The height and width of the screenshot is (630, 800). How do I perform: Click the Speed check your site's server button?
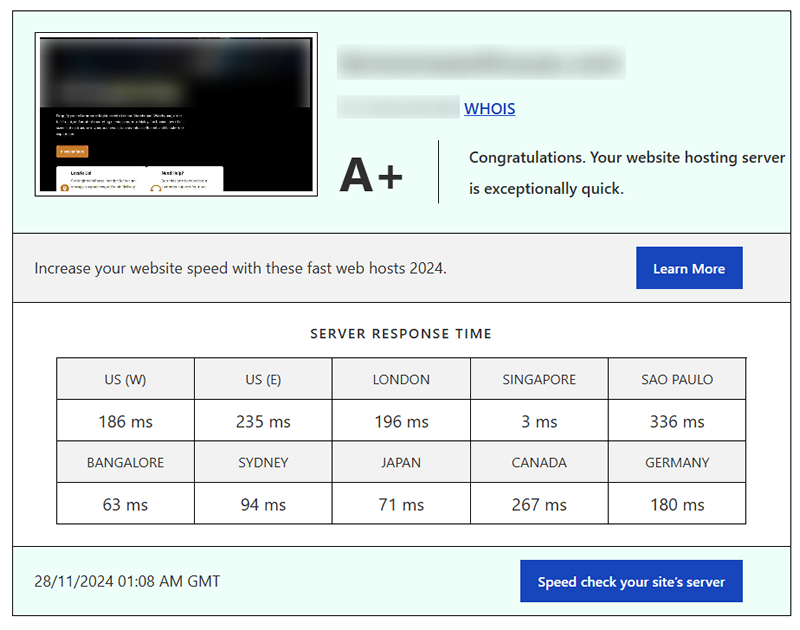point(631,581)
